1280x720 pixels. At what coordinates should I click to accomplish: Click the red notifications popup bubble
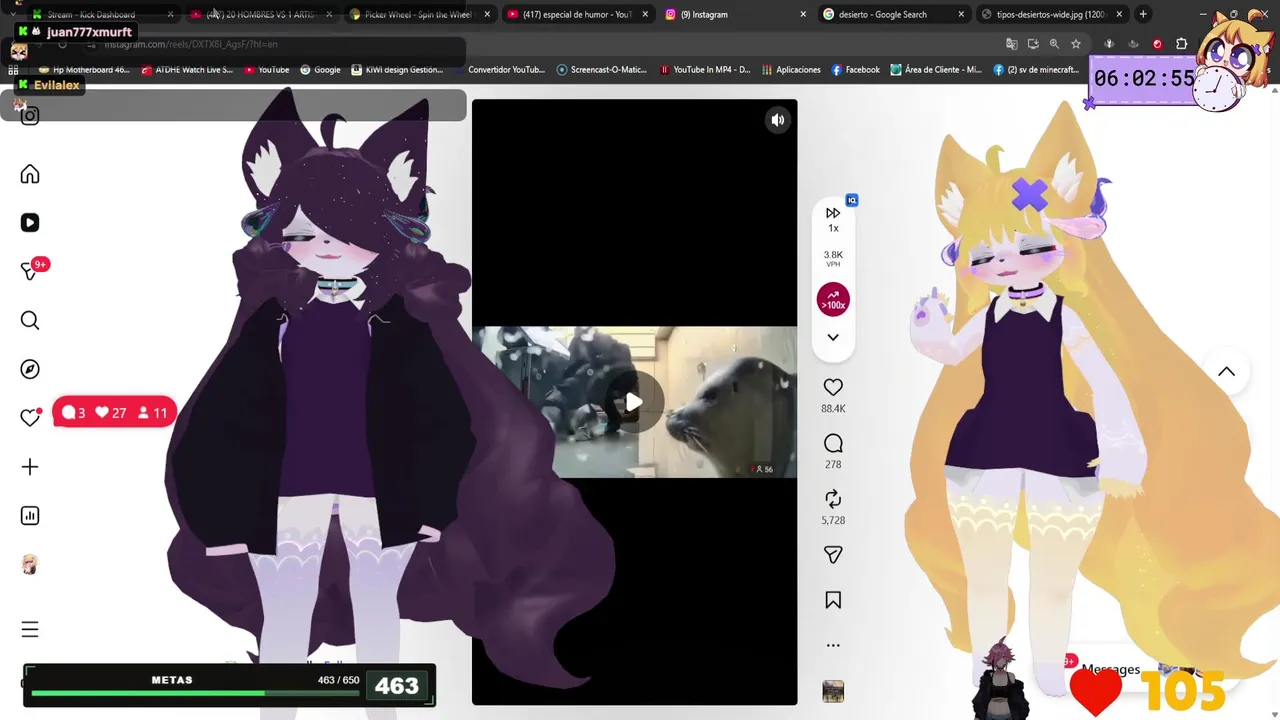coord(114,412)
